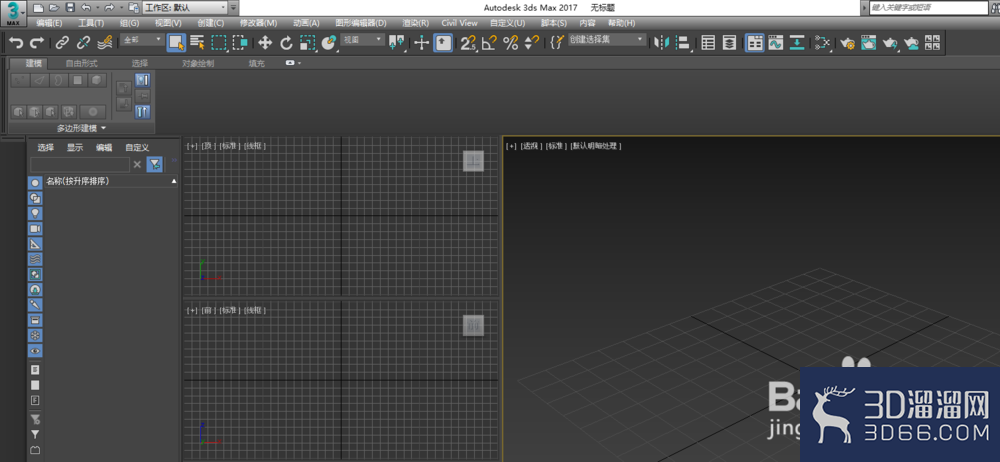Toggle the Angle Snap button
Screen dimensions: 1000x462
489,43
